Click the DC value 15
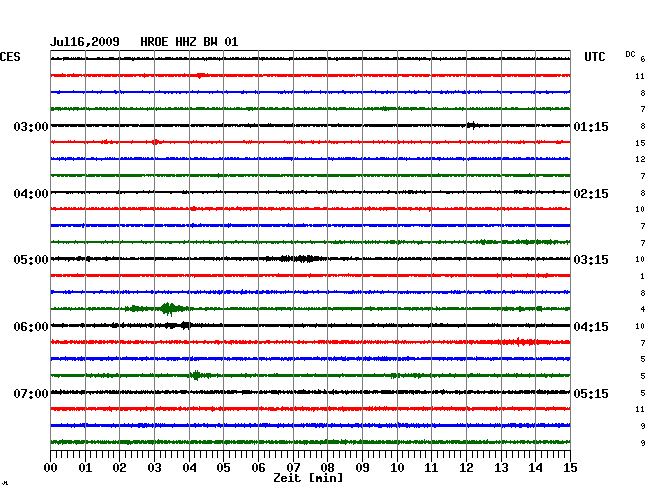 click(640, 143)
